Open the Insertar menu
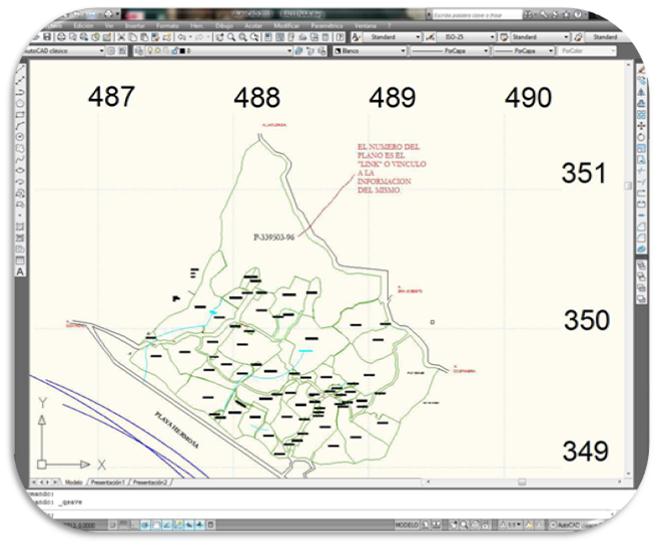The height and width of the screenshot is (545, 663). pyautogui.click(x=134, y=26)
